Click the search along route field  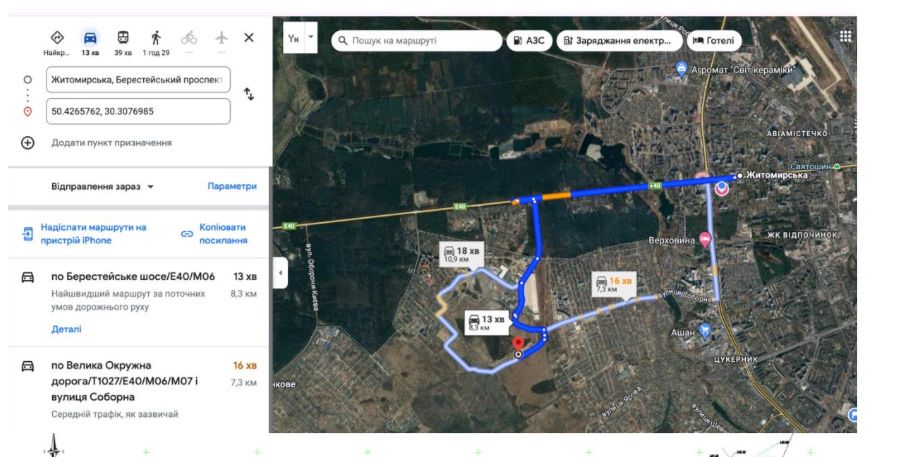417,41
